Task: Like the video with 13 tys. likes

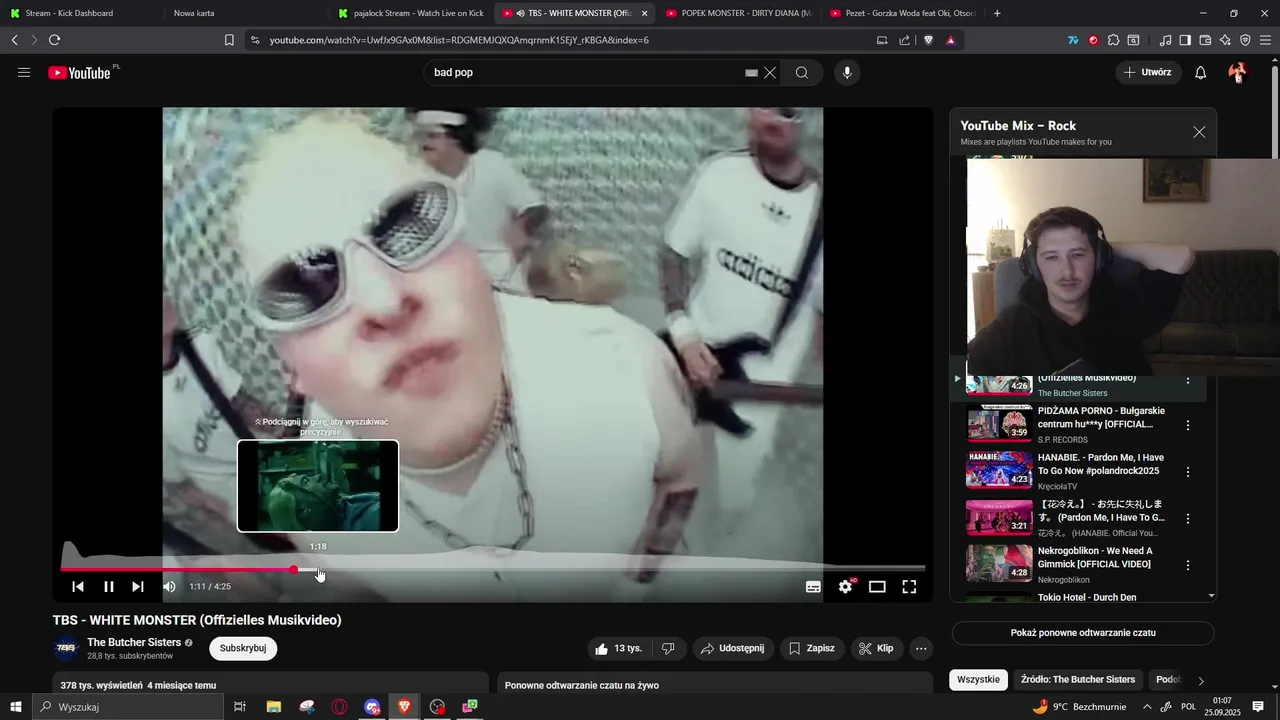Action: [619, 649]
